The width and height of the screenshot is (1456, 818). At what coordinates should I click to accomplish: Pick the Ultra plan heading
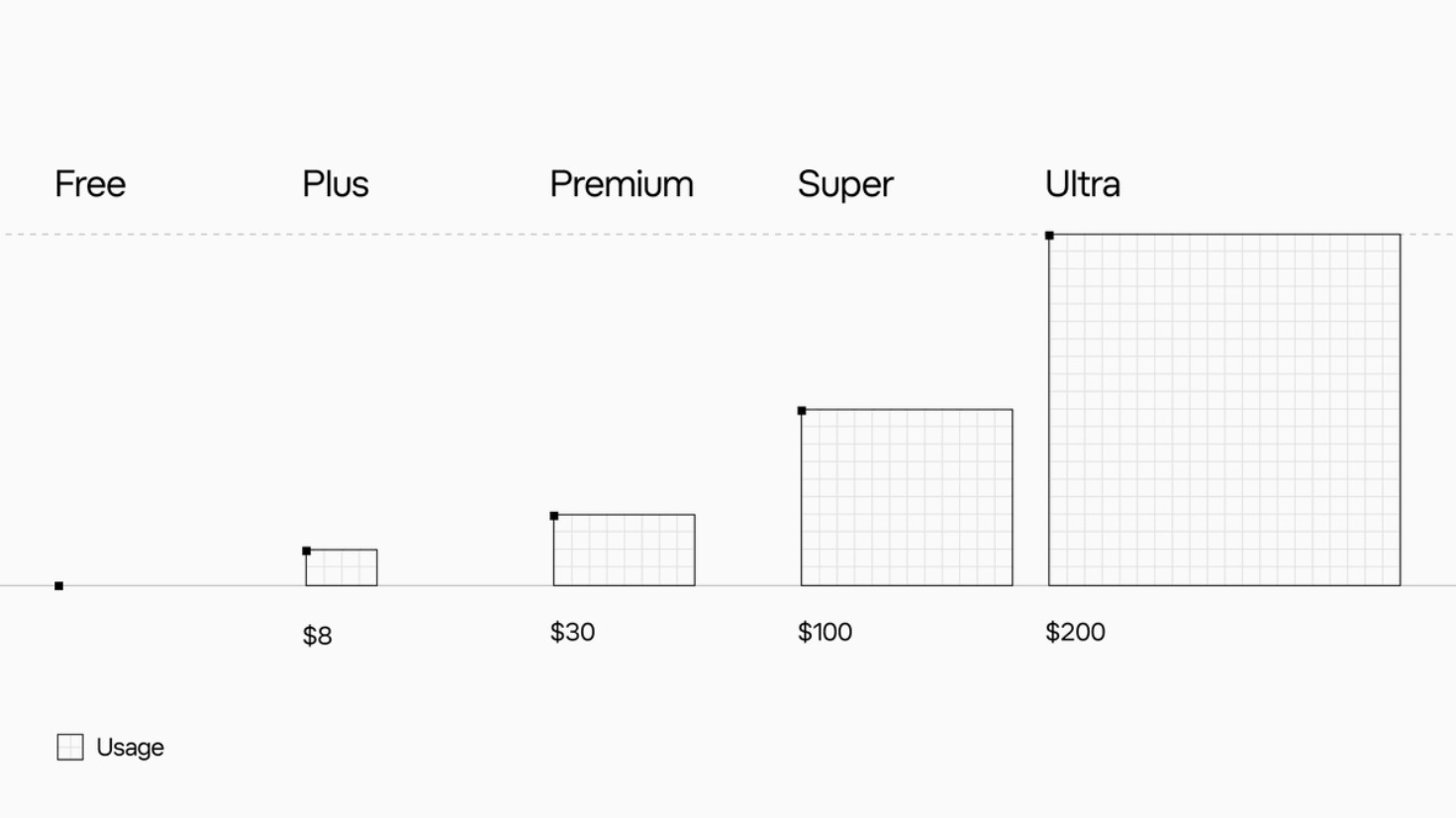click(x=1083, y=184)
